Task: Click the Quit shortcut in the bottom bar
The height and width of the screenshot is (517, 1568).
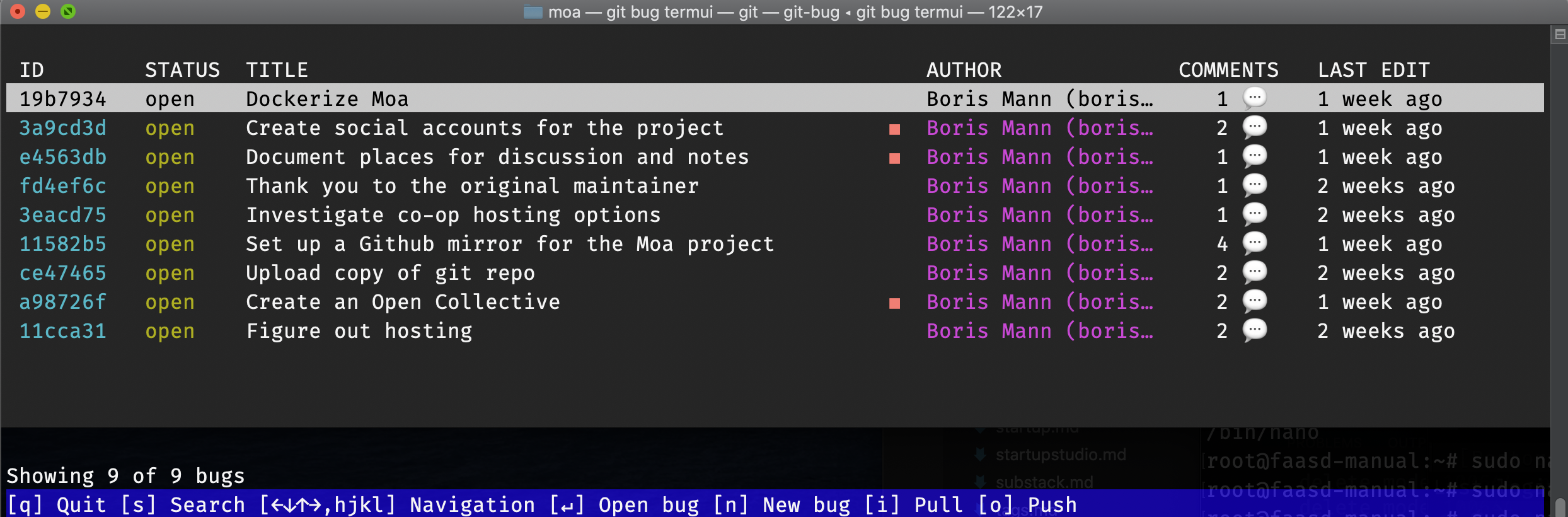Action: (x=57, y=505)
